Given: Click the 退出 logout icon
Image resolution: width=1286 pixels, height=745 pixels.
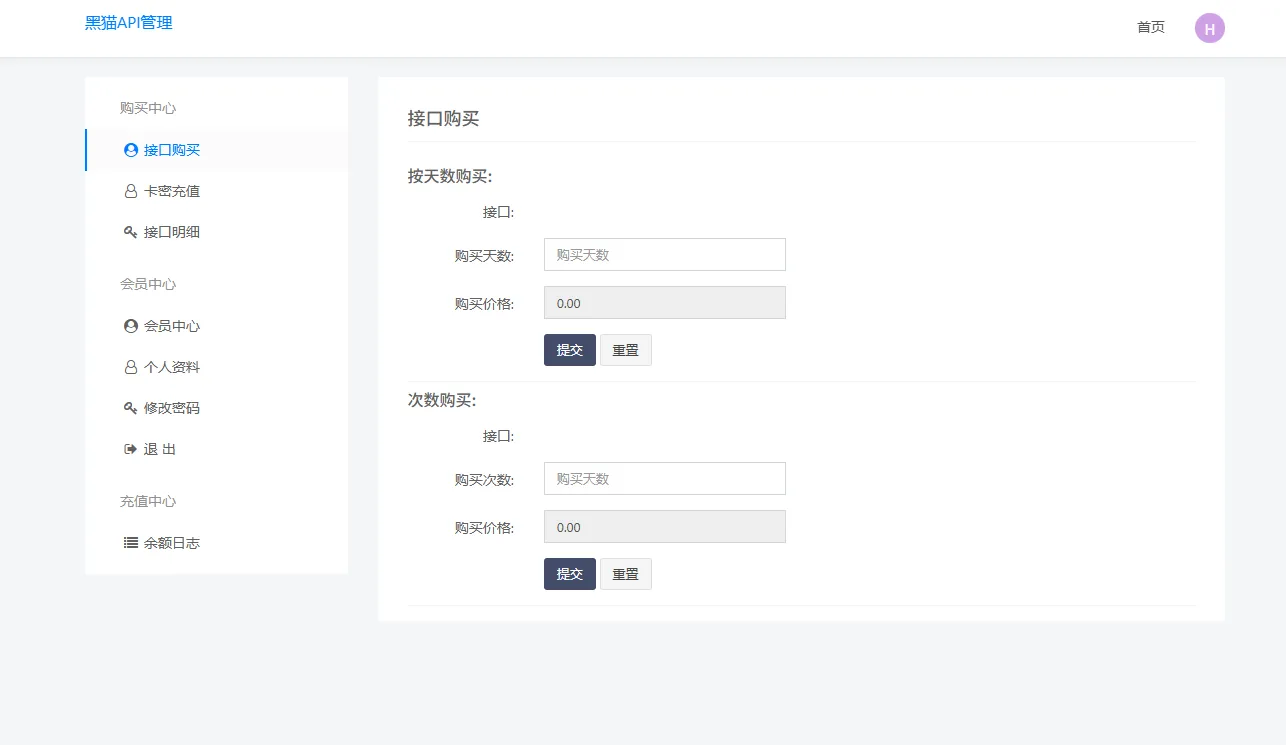Looking at the screenshot, I should pos(130,448).
